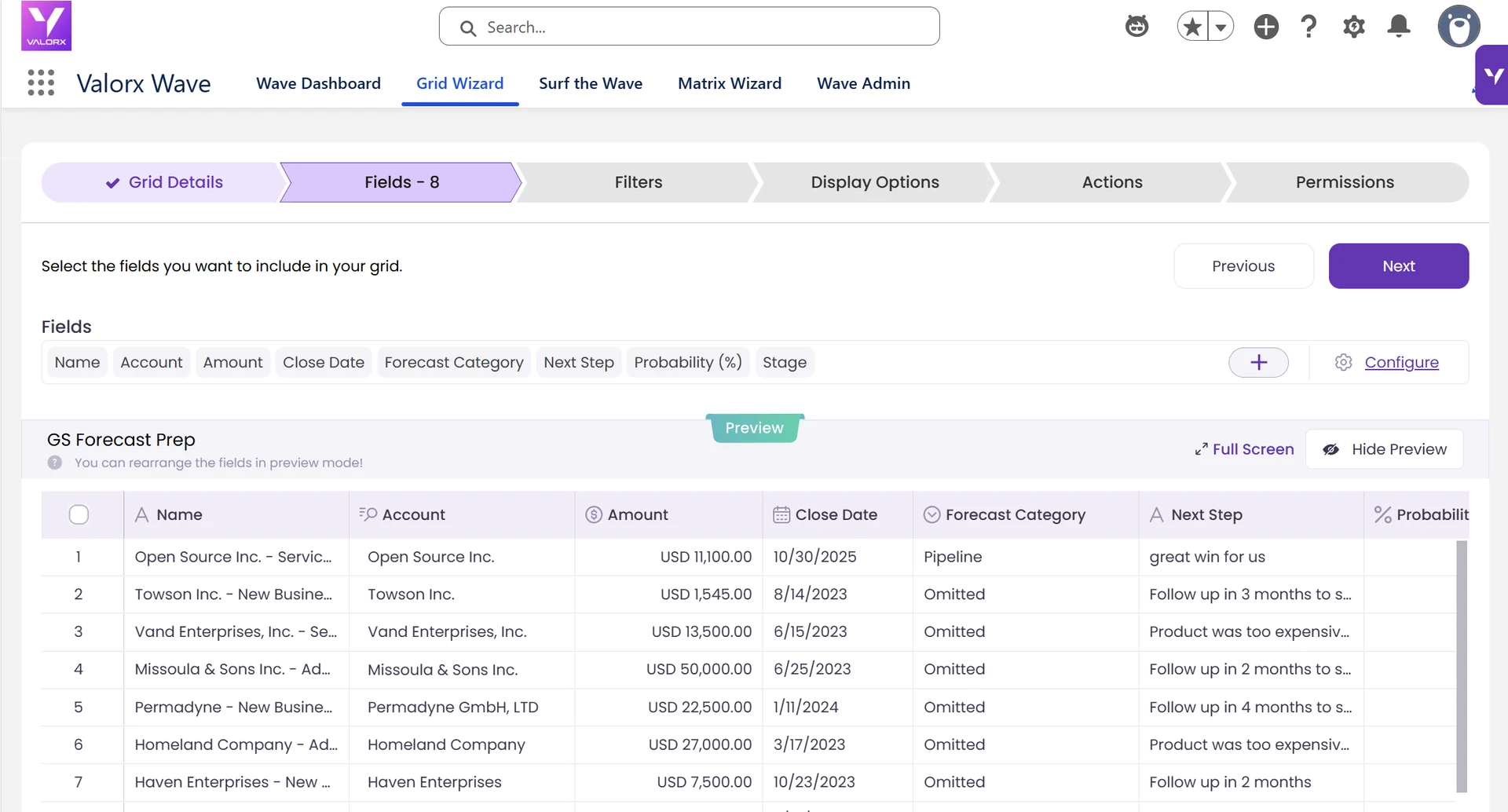Viewport: 1508px width, 812px height.
Task: Click the plus button to add fields
Action: tap(1258, 362)
